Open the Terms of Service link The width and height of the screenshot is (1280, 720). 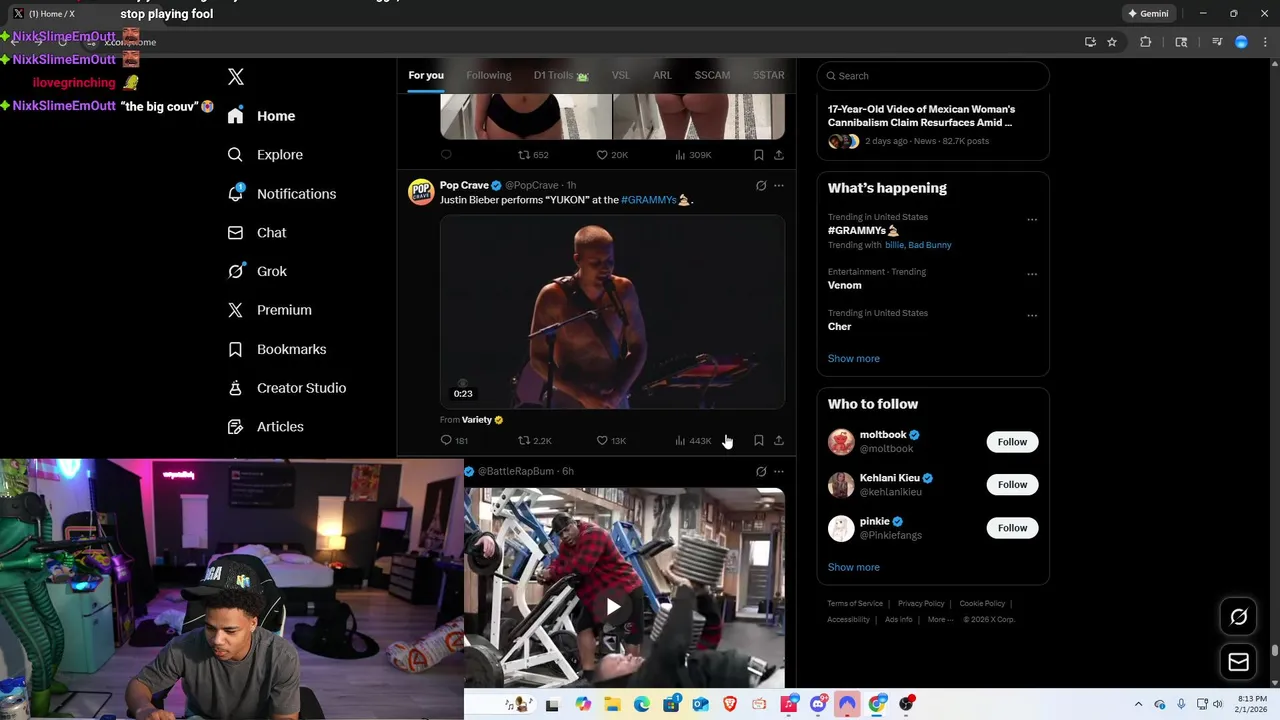click(855, 603)
